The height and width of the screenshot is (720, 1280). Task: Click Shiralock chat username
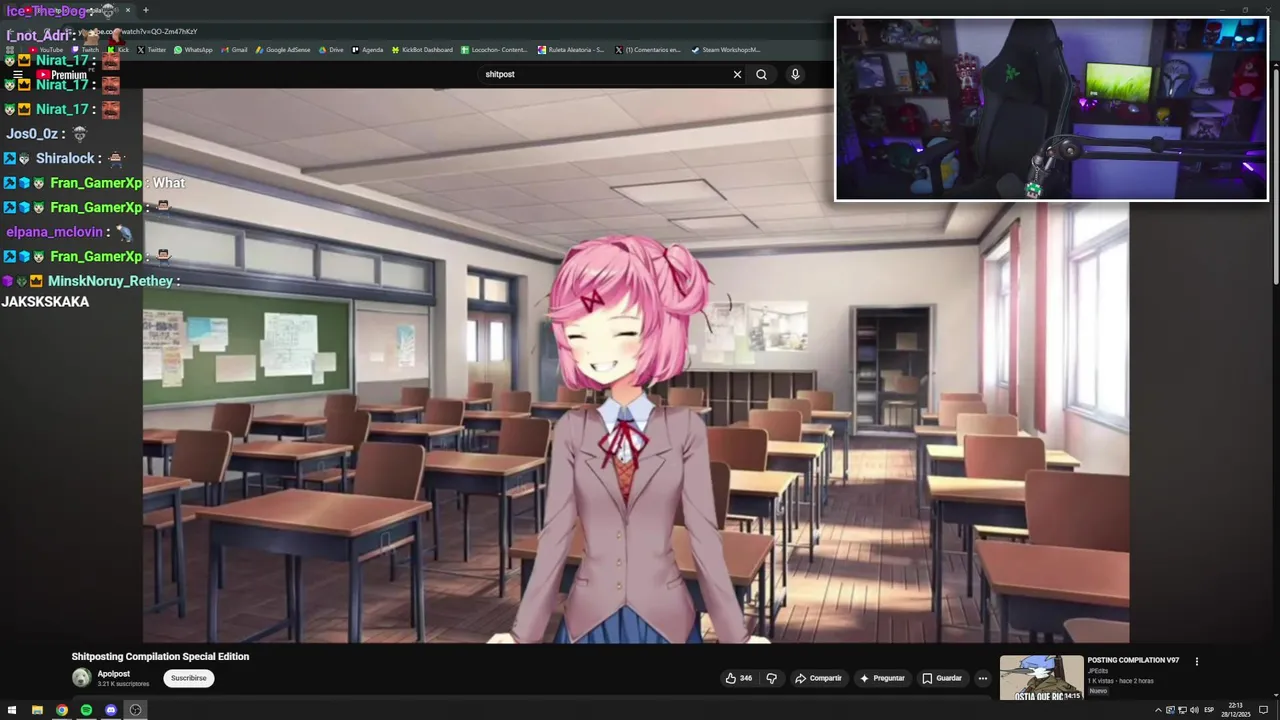click(65, 158)
